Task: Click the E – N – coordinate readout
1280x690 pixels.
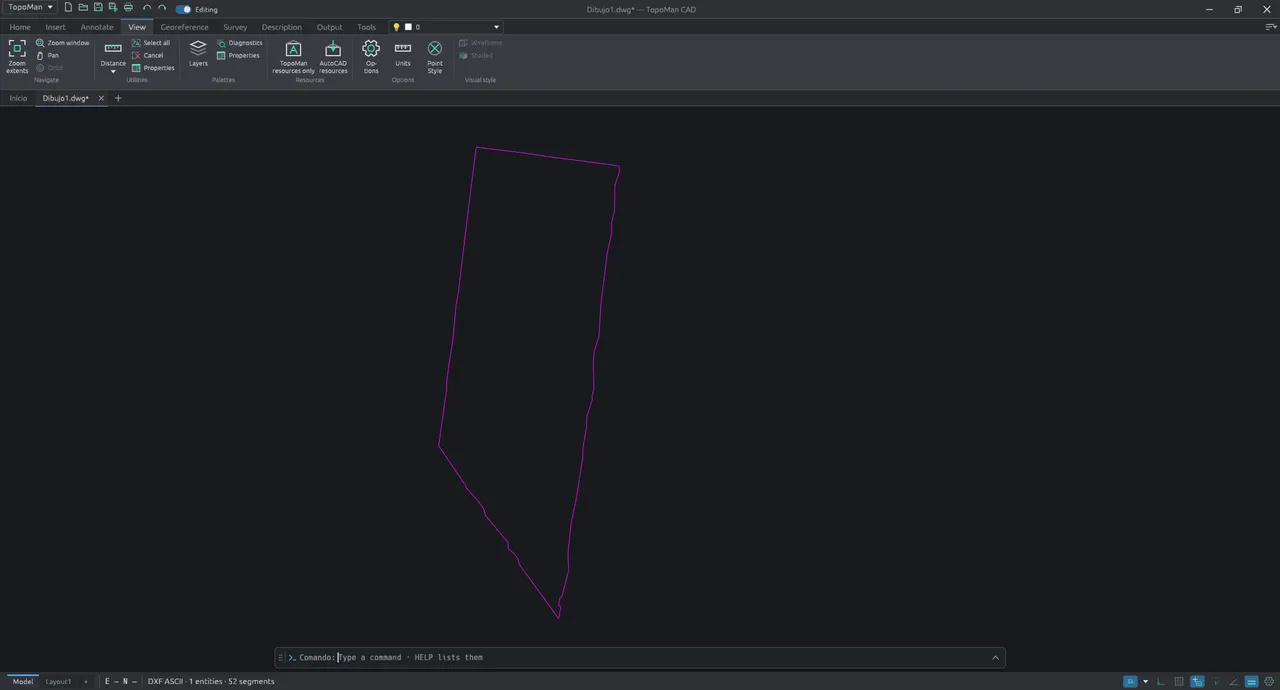Action: [120, 681]
